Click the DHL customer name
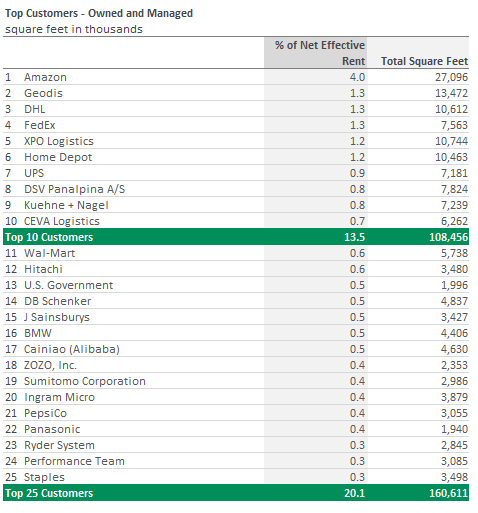This screenshot has height=513, width=478. coord(35,109)
